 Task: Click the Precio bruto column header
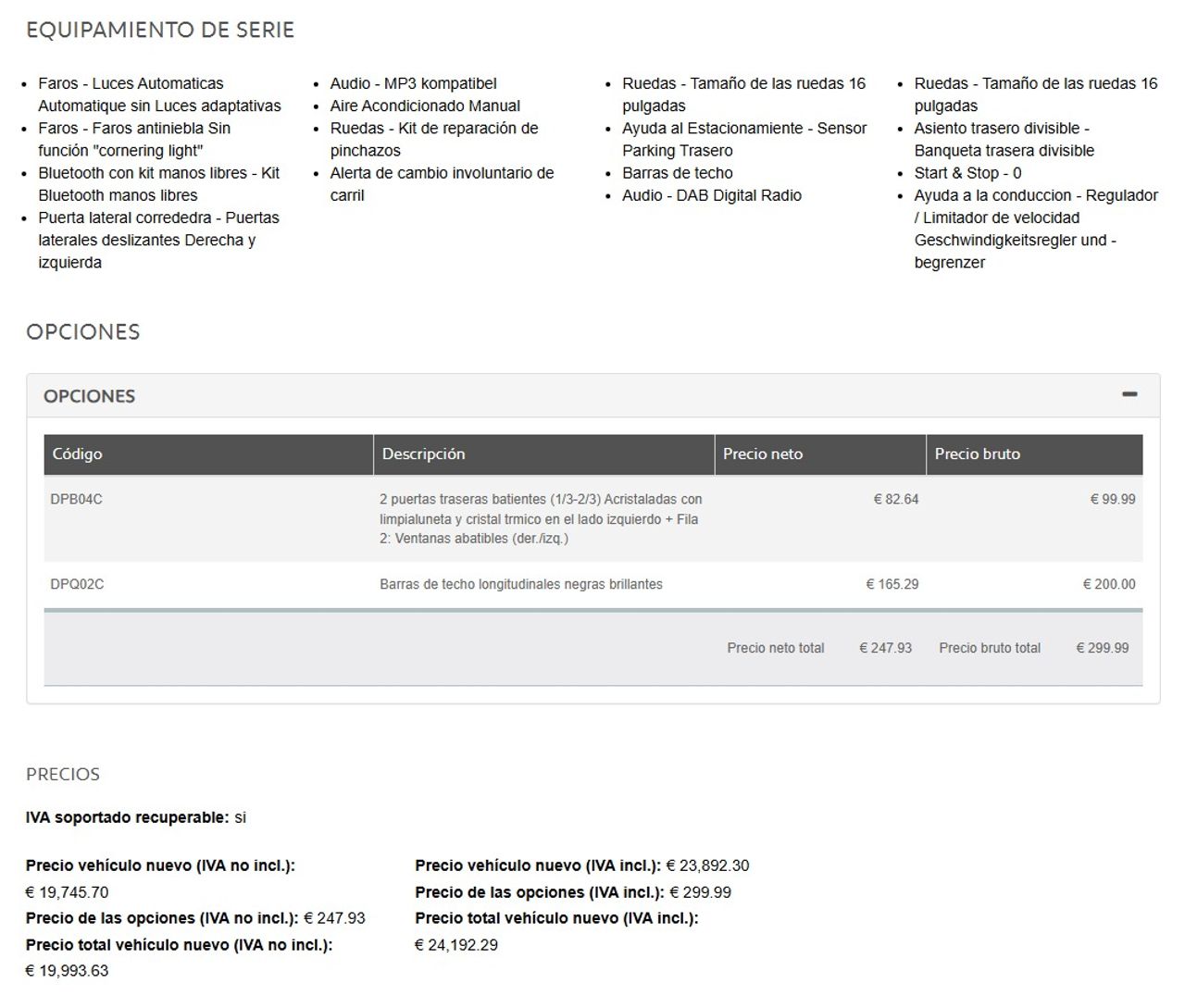977,454
